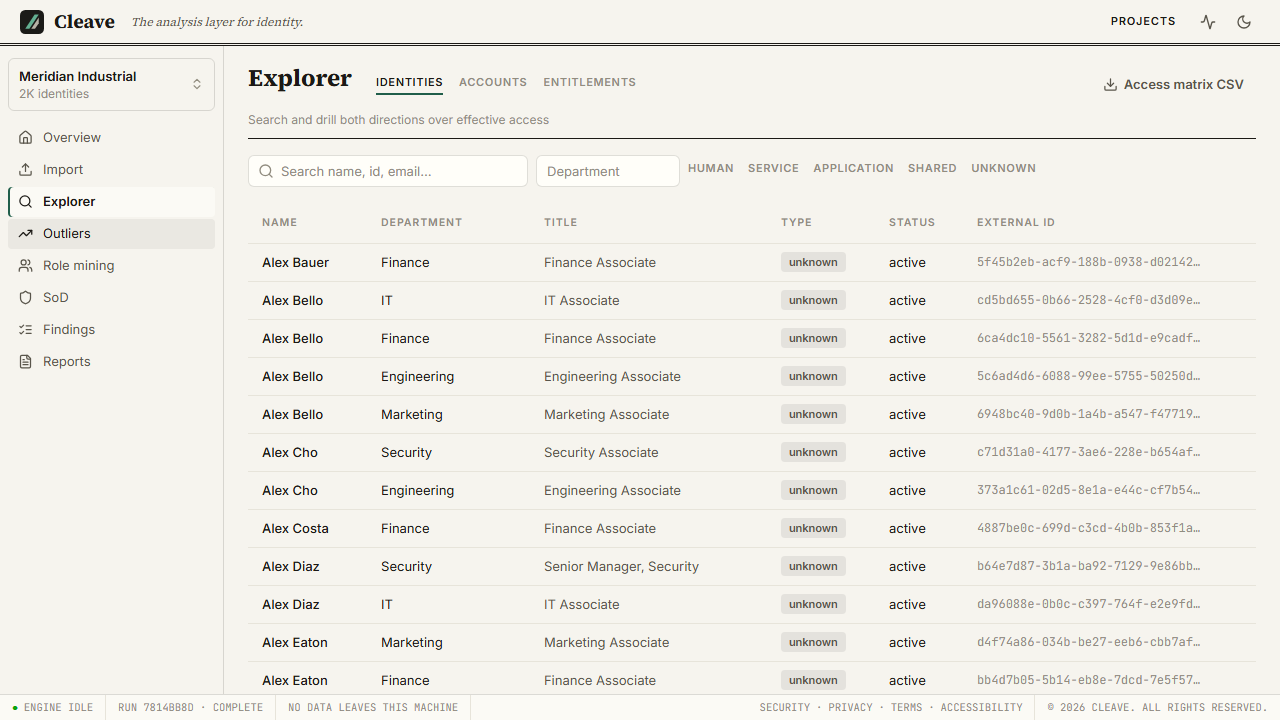
Task: Toggle the Service type filter
Action: click(773, 168)
